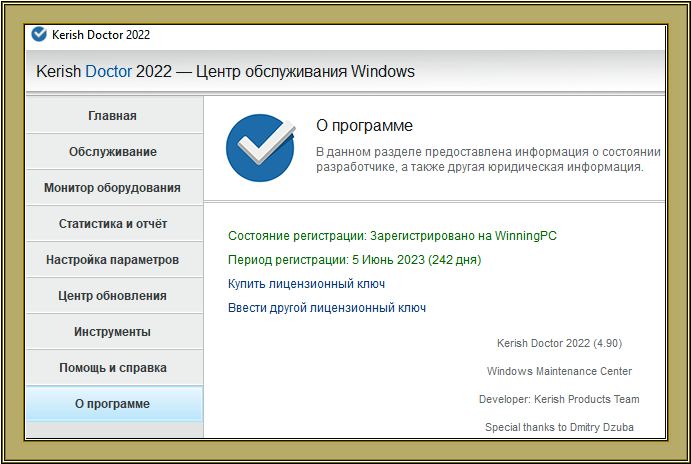691x464 pixels.
Task: Click Developer: Kerish Products Team text
Action: tap(559, 399)
